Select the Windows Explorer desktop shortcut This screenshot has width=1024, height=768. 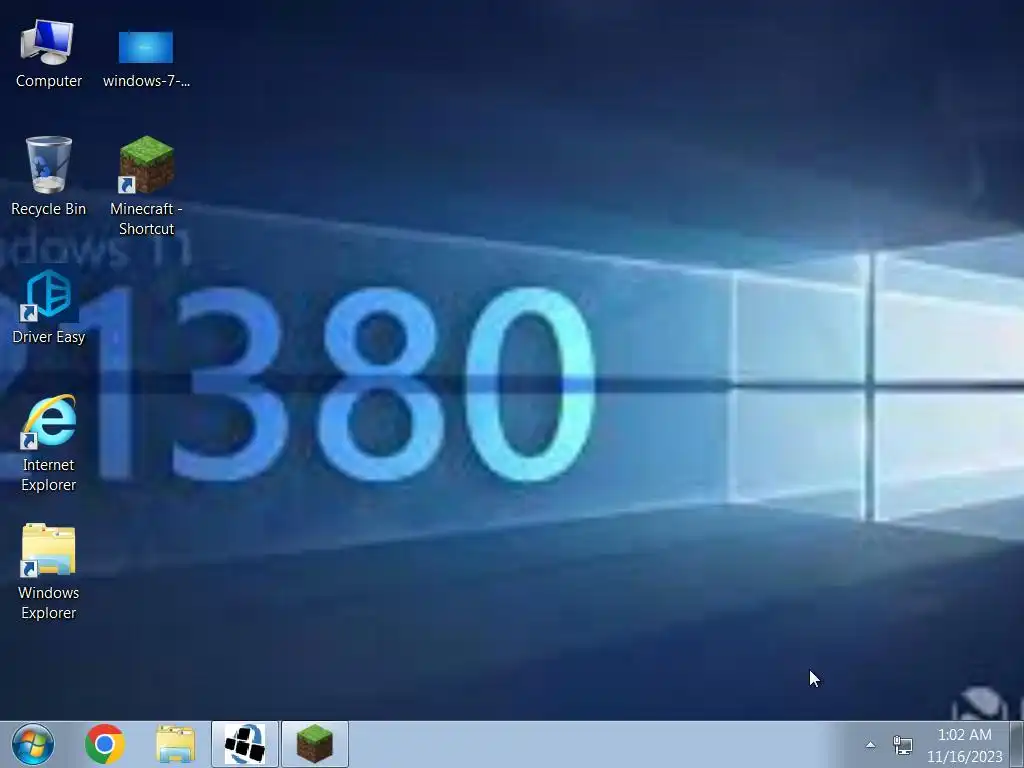[x=48, y=550]
